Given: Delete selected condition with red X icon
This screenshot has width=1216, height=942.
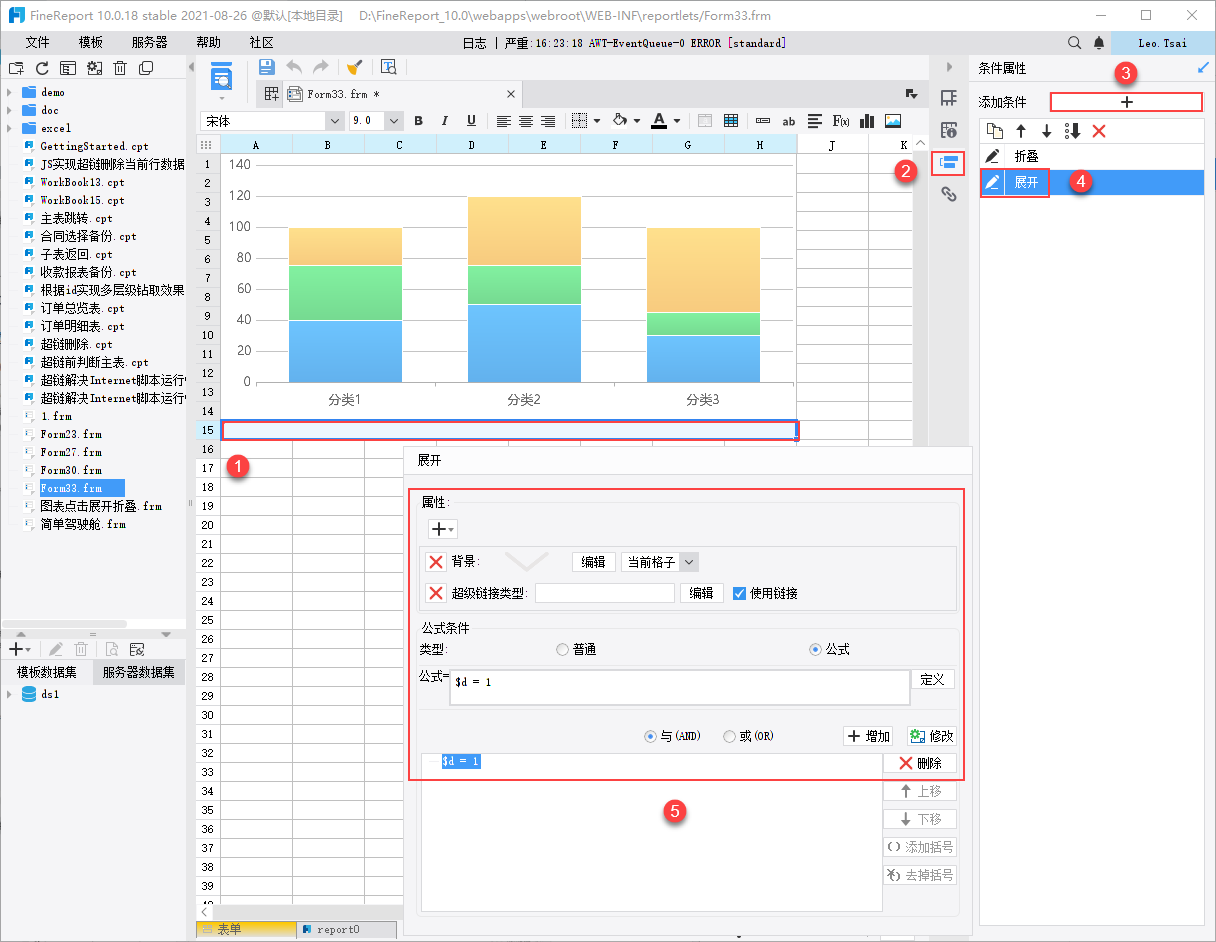Looking at the screenshot, I should [1099, 131].
